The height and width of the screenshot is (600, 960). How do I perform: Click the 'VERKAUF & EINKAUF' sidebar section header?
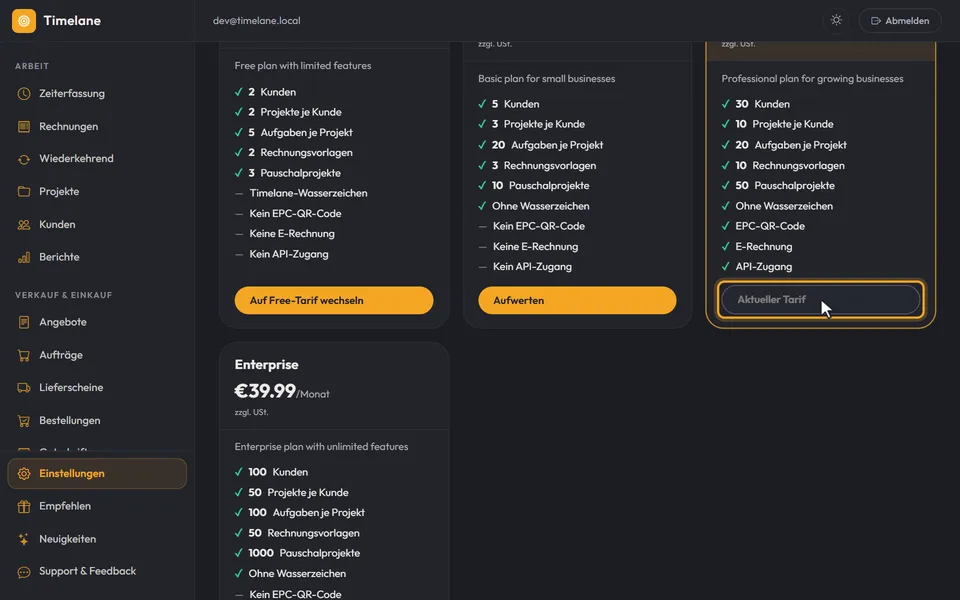(64, 295)
